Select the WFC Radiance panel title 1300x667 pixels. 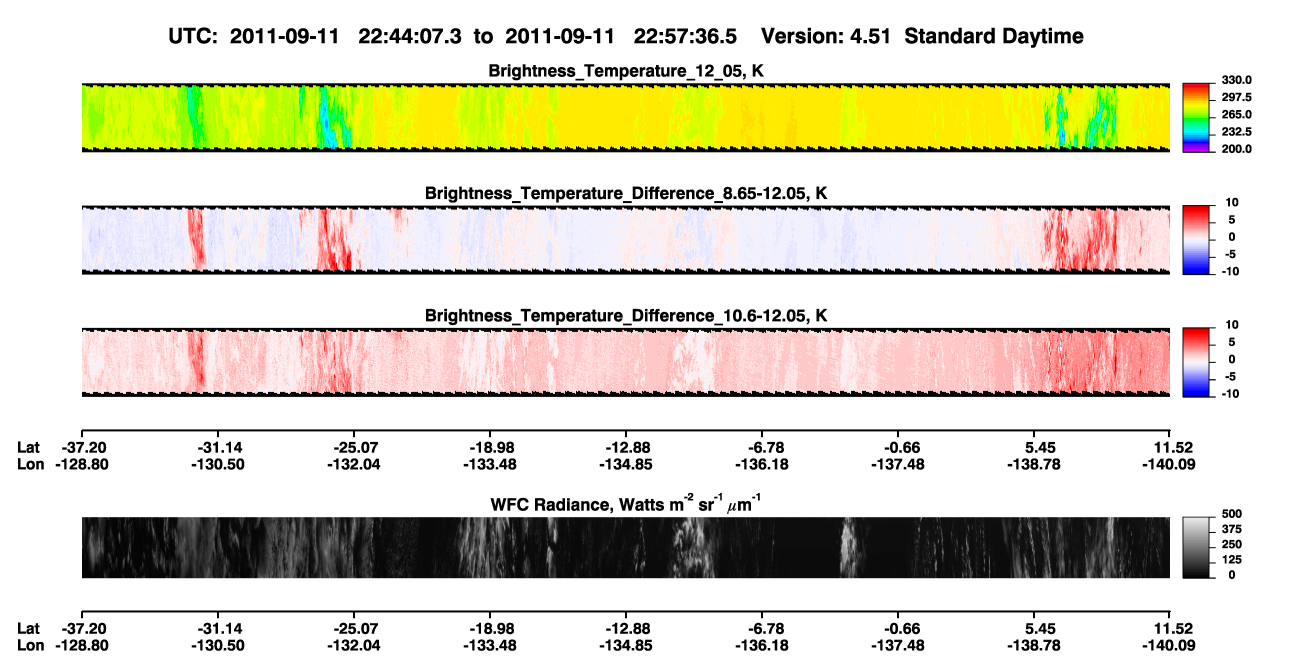625,503
